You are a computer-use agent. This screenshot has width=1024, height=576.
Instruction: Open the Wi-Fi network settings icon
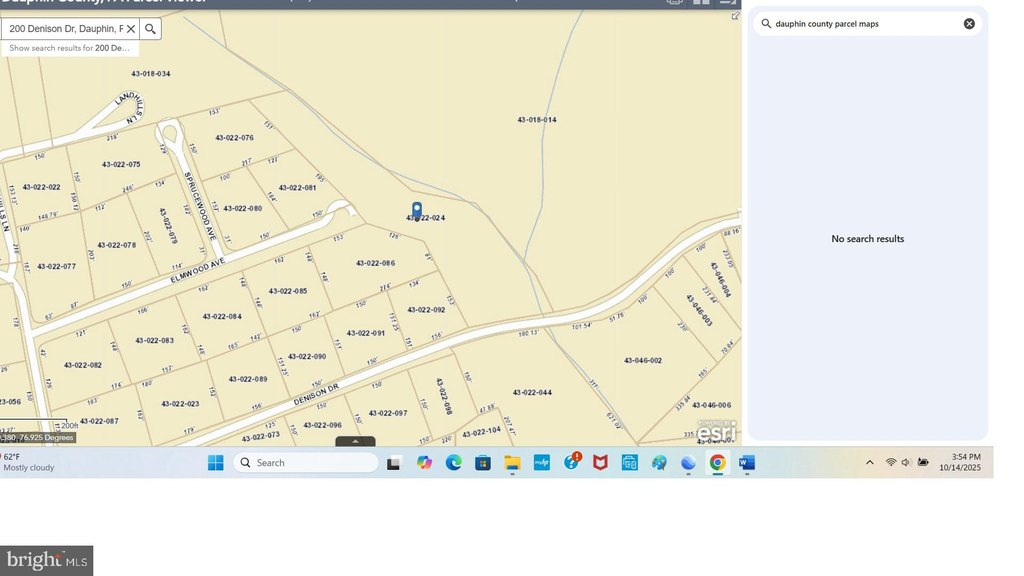(891, 462)
